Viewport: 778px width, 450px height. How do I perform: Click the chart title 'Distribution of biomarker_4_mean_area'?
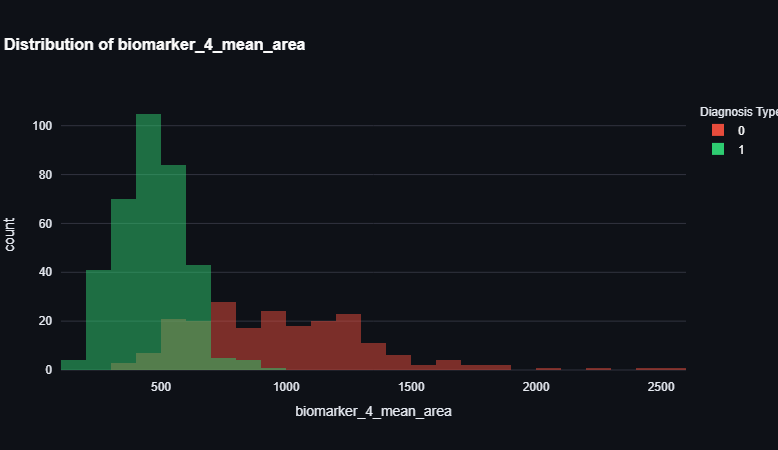tap(154, 44)
